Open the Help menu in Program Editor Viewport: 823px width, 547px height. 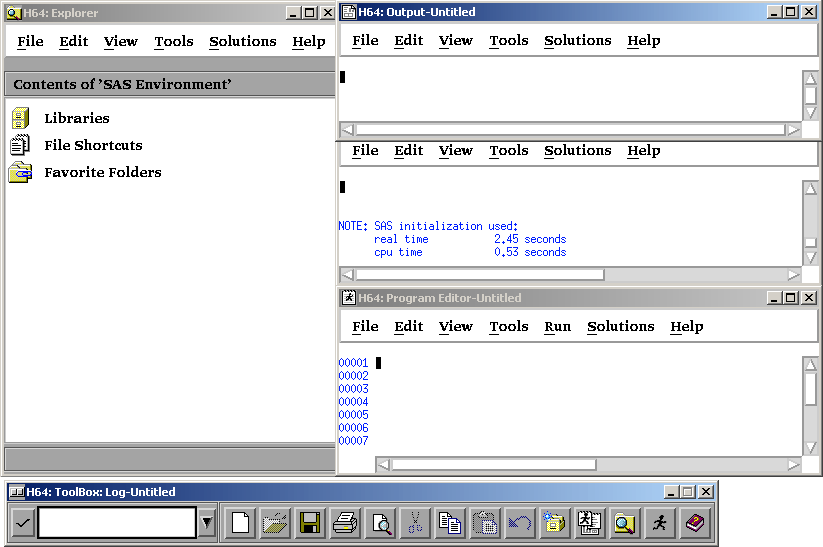click(x=687, y=327)
